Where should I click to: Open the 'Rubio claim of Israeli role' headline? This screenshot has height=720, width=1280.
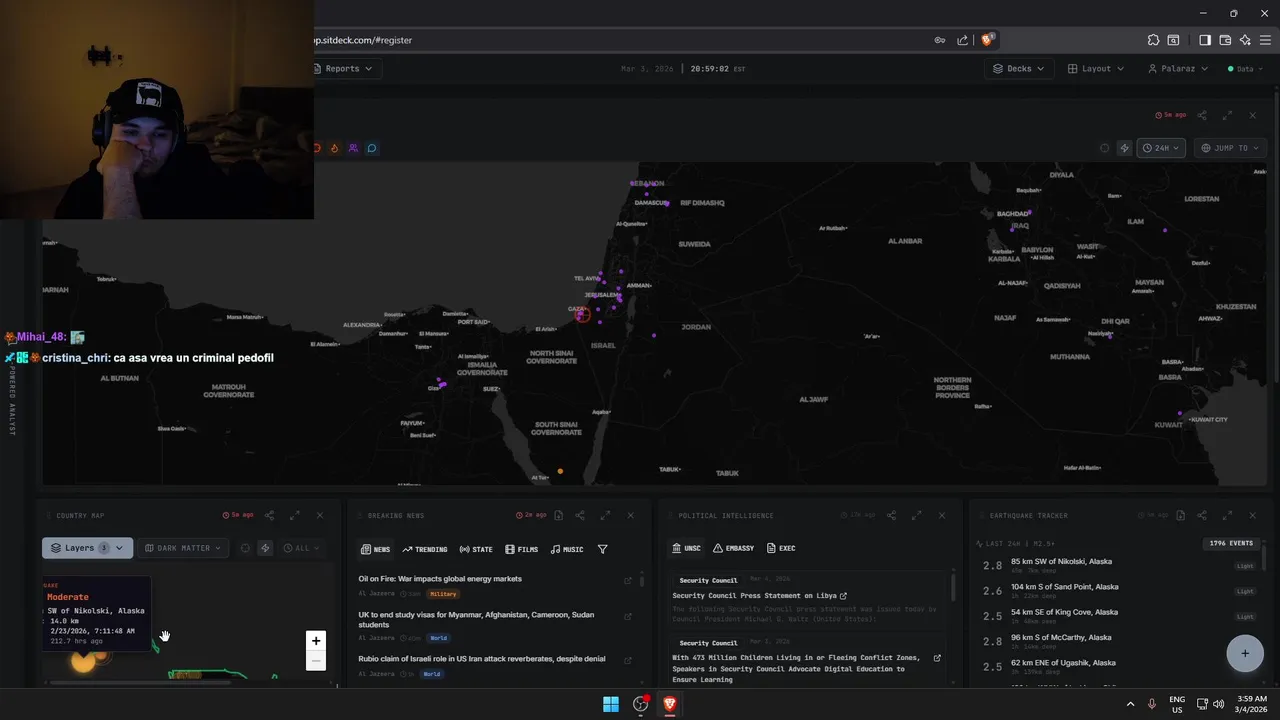[482, 659]
